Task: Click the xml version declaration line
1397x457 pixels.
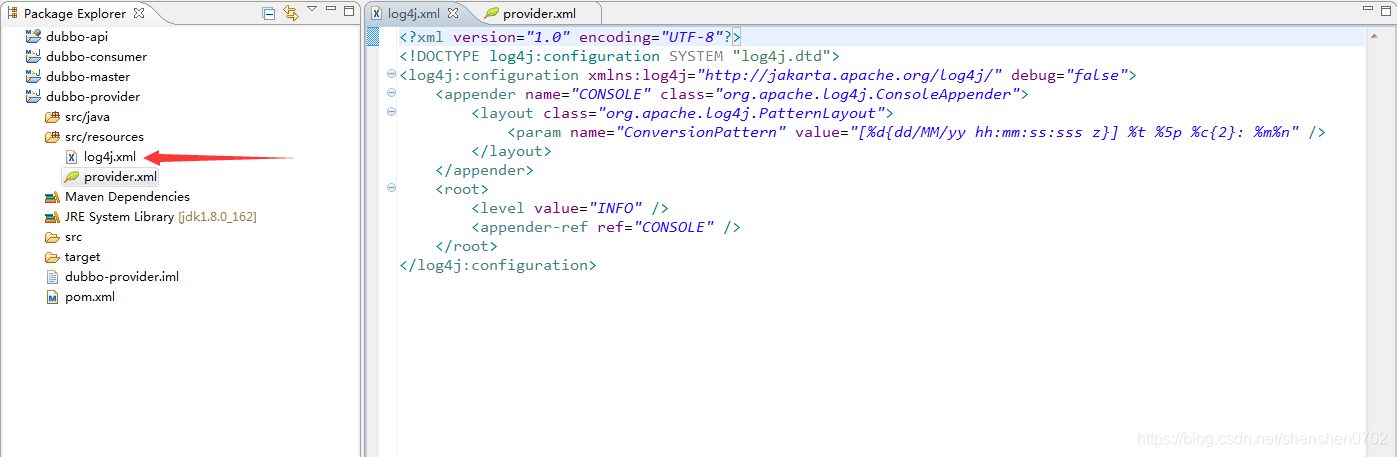Action: (569, 37)
